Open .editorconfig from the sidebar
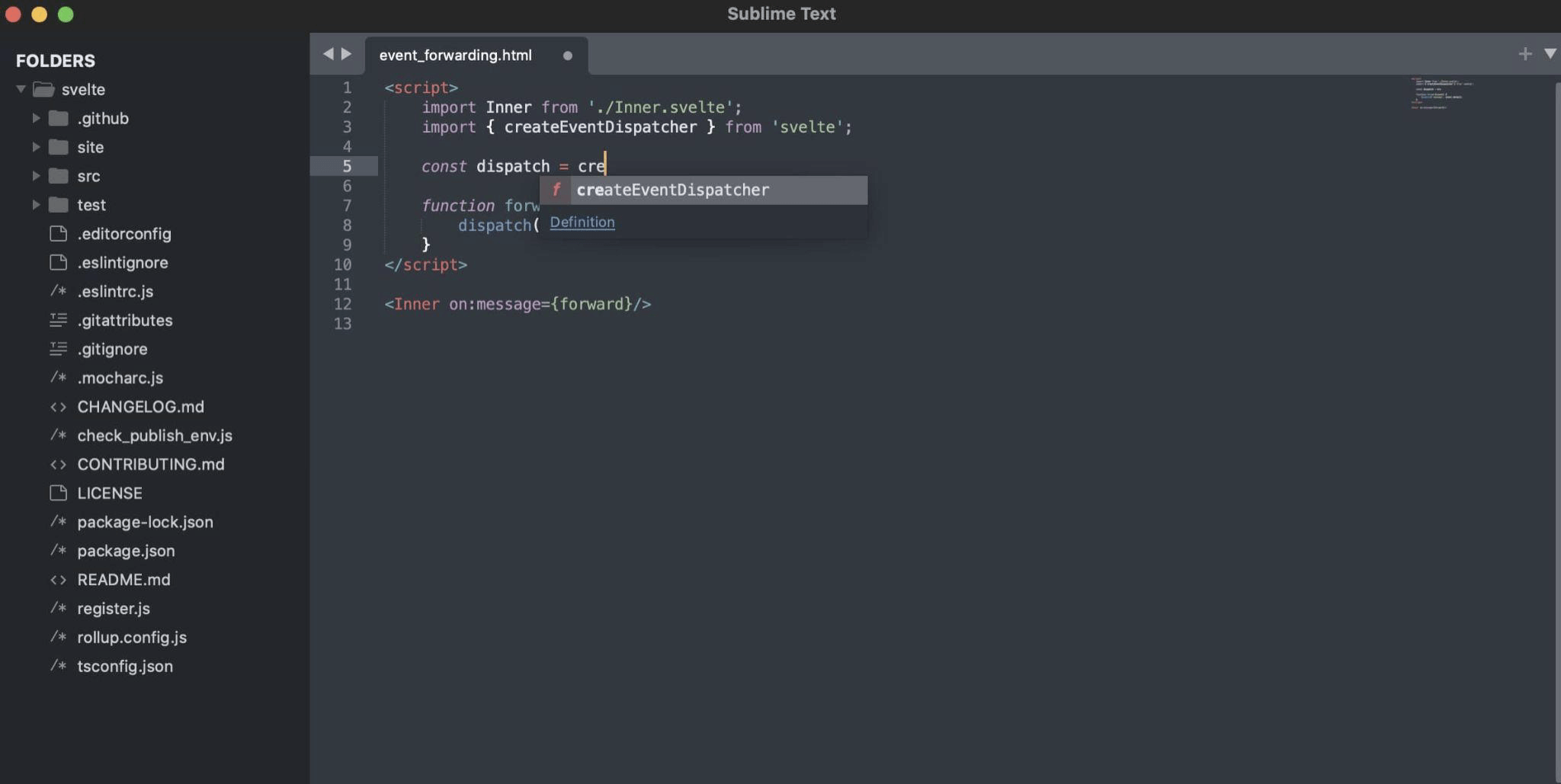This screenshot has height=784, width=1561. 124,234
